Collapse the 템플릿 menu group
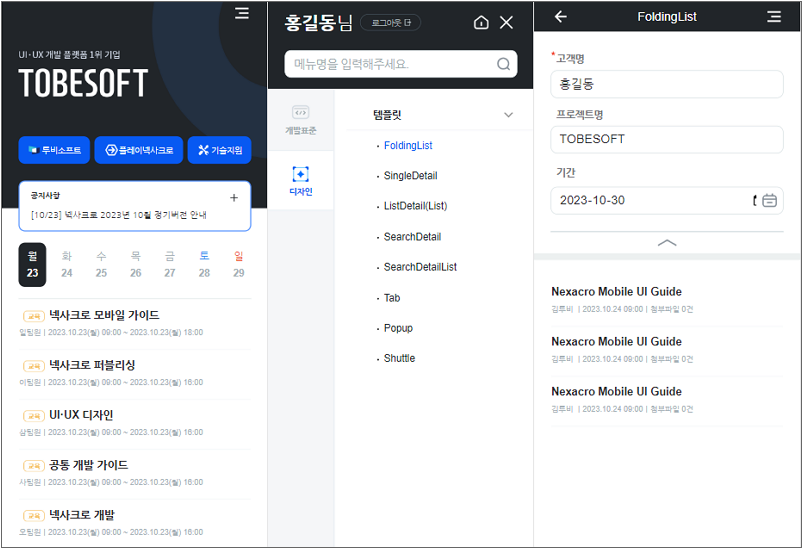 [508, 115]
